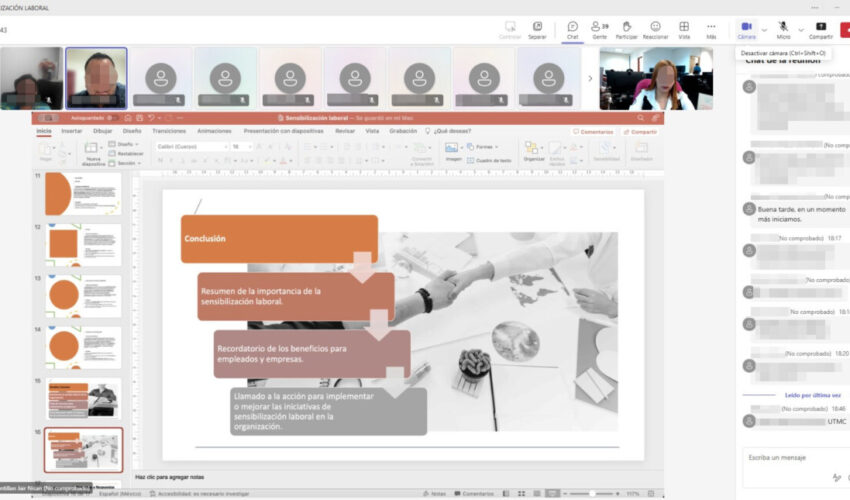Viewport: 850px width, 500px height.
Task: Select slide 11 thumbnail
Action: pyautogui.click(x=83, y=194)
